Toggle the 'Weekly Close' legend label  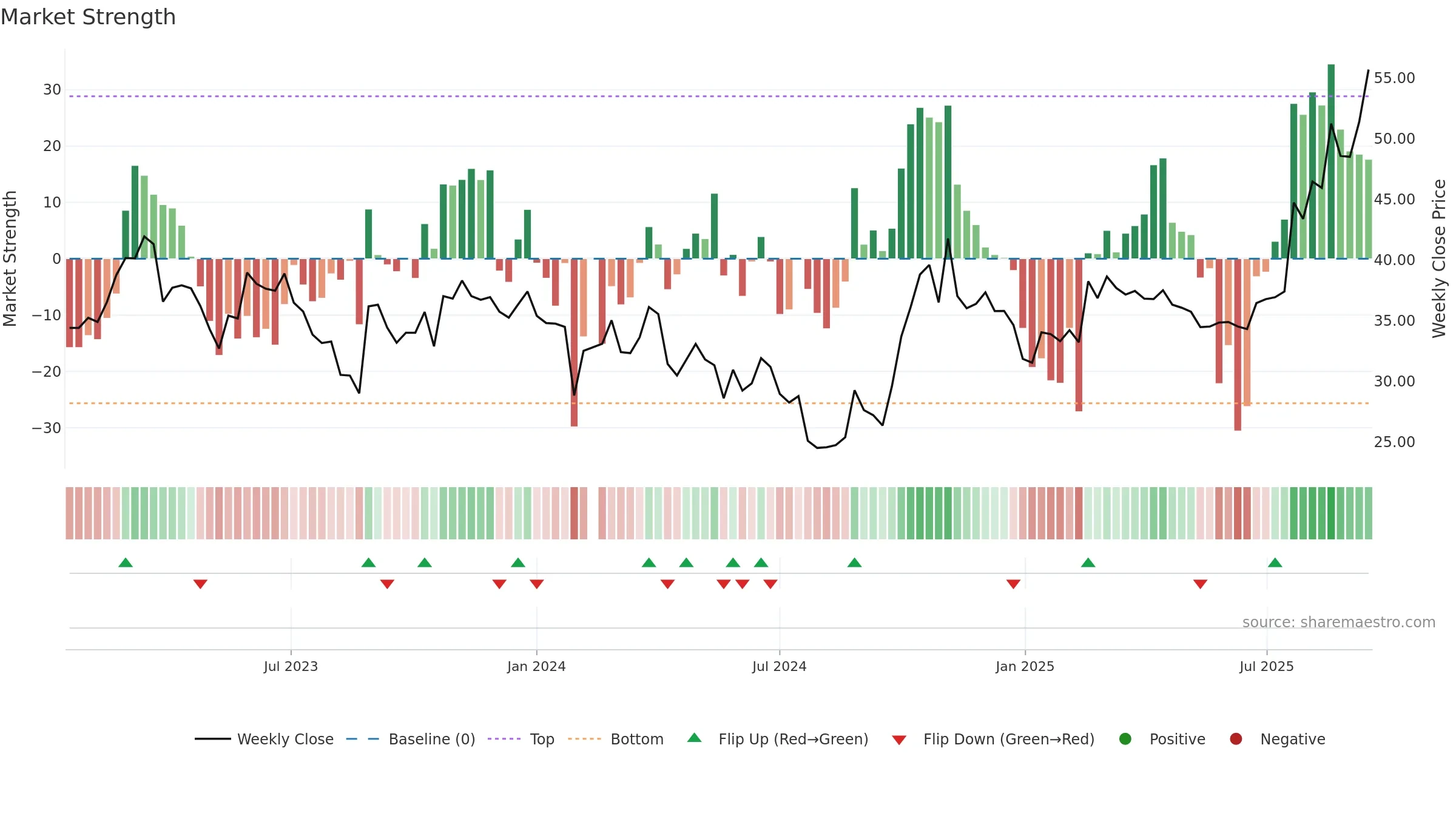coord(285,739)
